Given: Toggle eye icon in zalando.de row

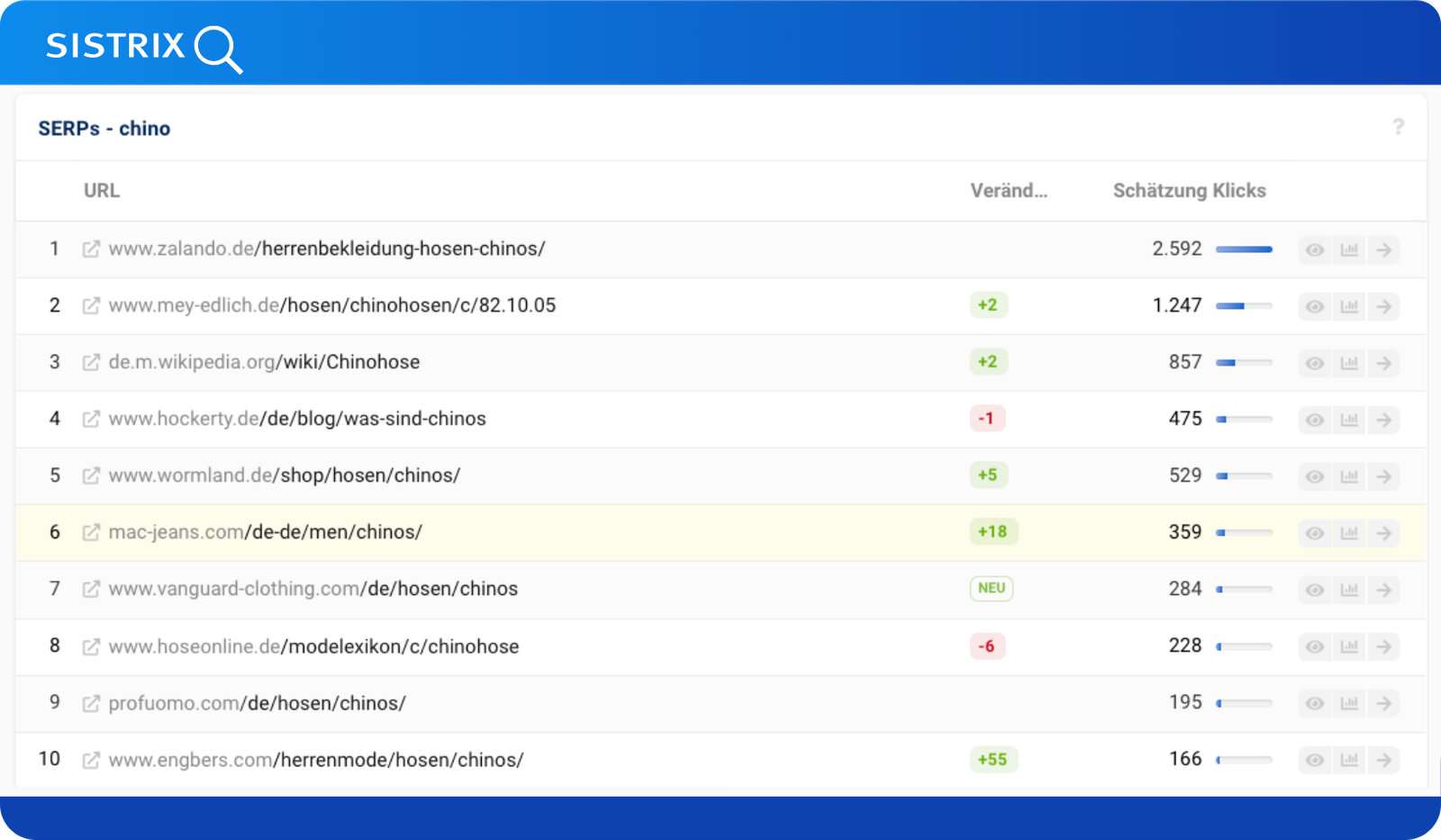Looking at the screenshot, I should (x=1315, y=249).
